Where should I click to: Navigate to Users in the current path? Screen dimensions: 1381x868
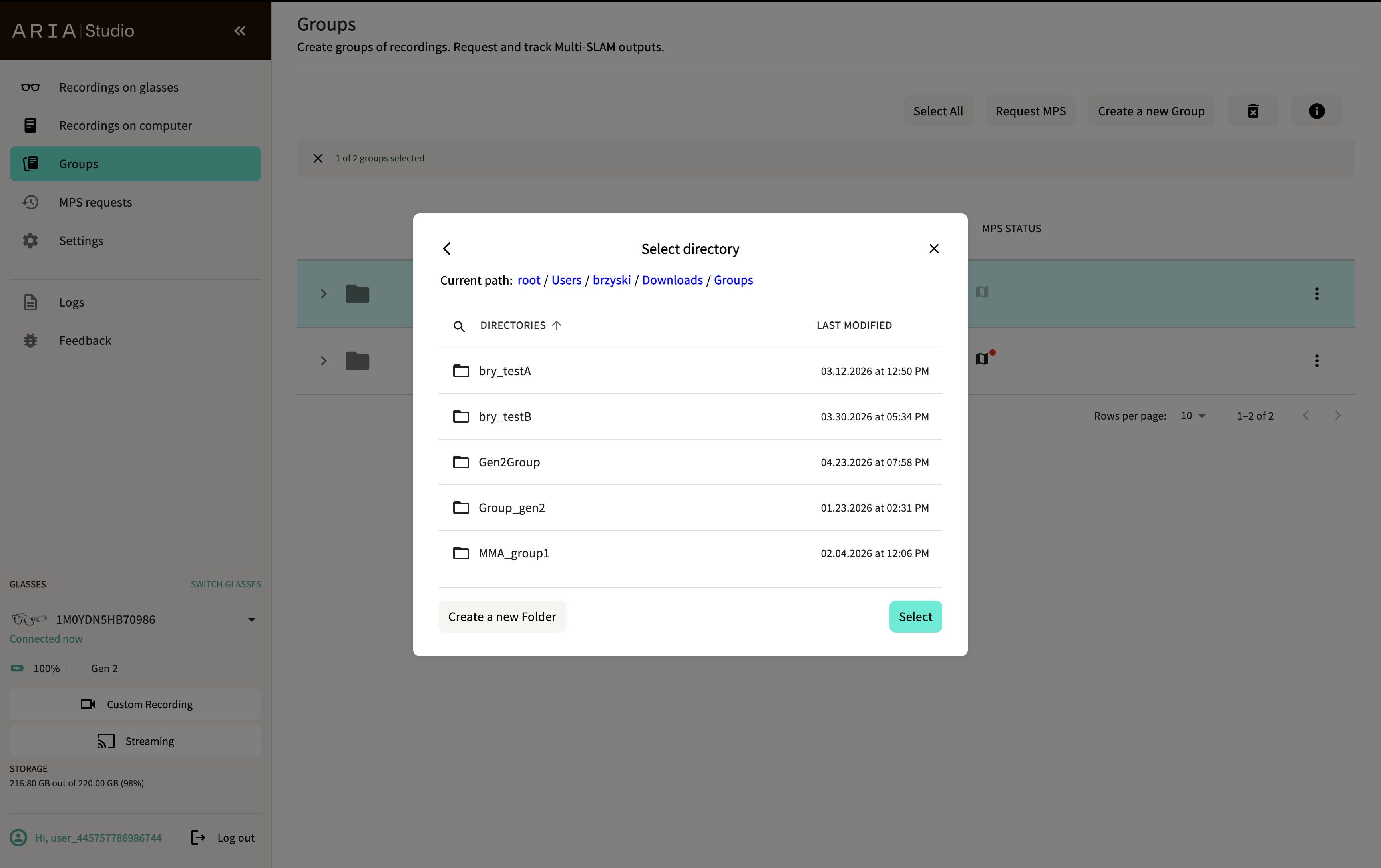click(x=567, y=280)
